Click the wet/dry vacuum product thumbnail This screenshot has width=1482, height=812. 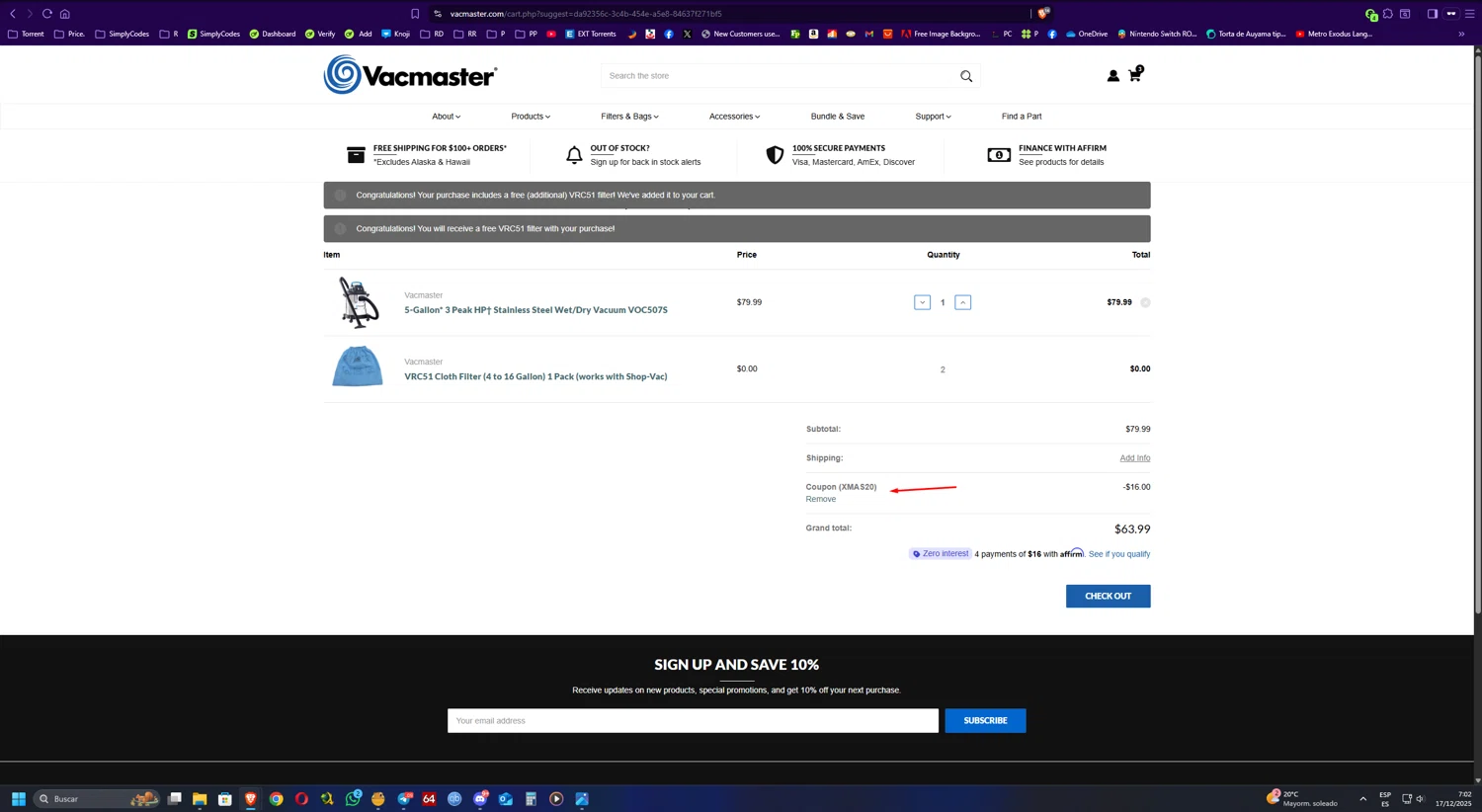click(358, 302)
